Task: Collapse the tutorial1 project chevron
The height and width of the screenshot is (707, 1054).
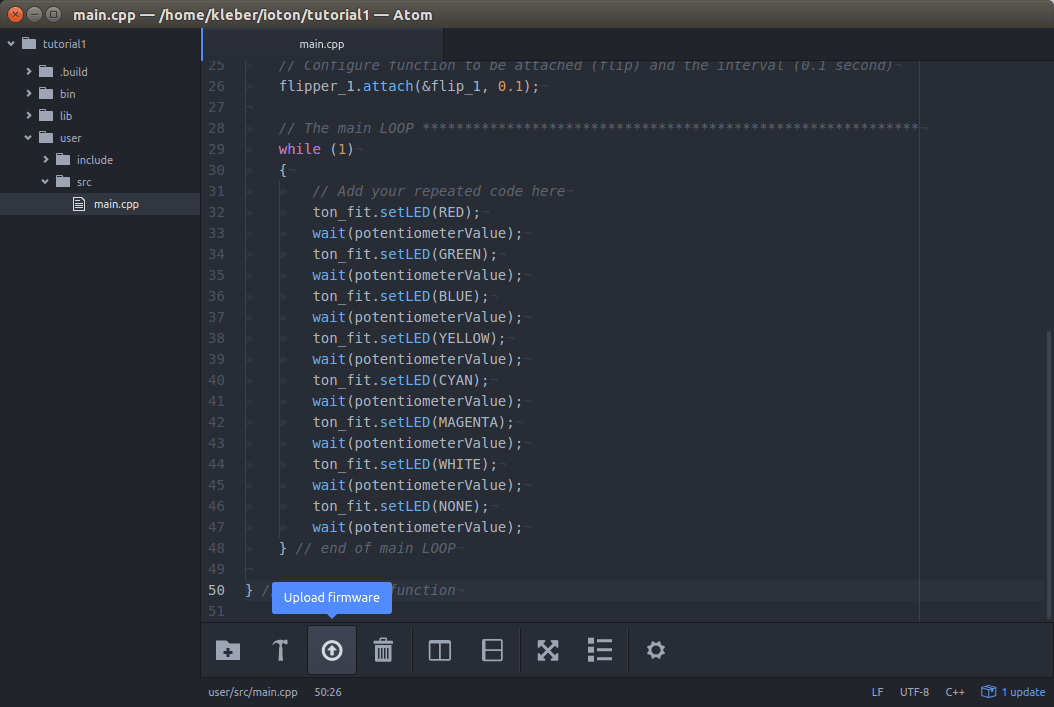Action: (x=11, y=44)
